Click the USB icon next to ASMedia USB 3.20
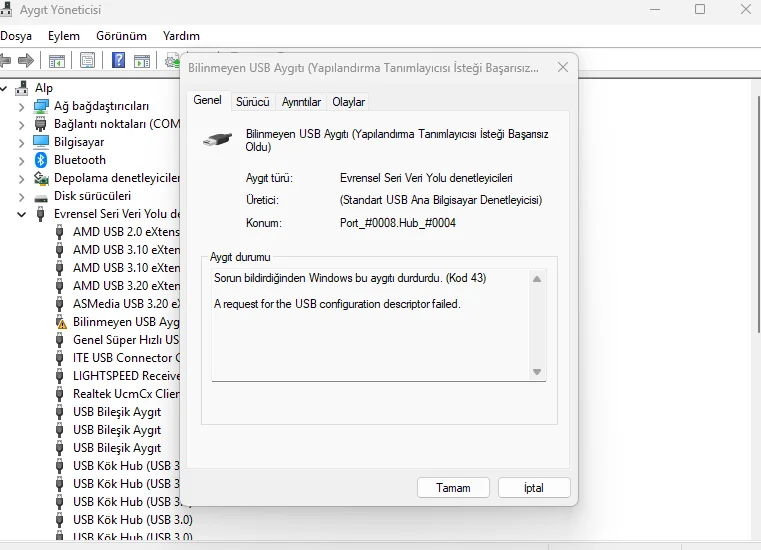 pyautogui.click(x=59, y=304)
